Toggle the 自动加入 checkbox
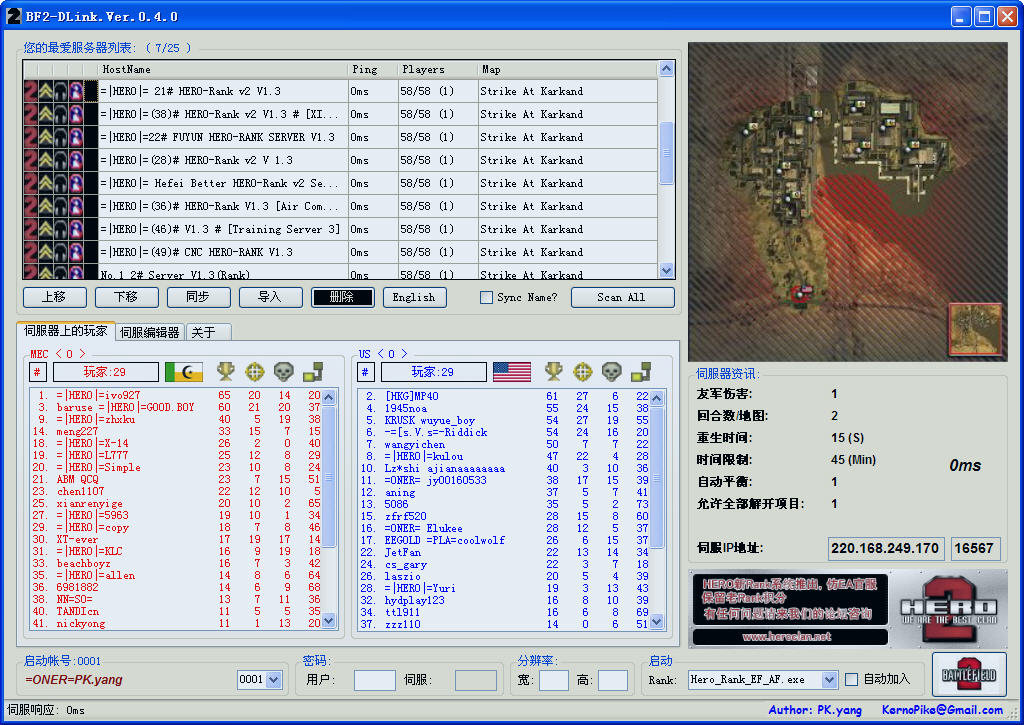This screenshot has height=725, width=1024. 852,680
